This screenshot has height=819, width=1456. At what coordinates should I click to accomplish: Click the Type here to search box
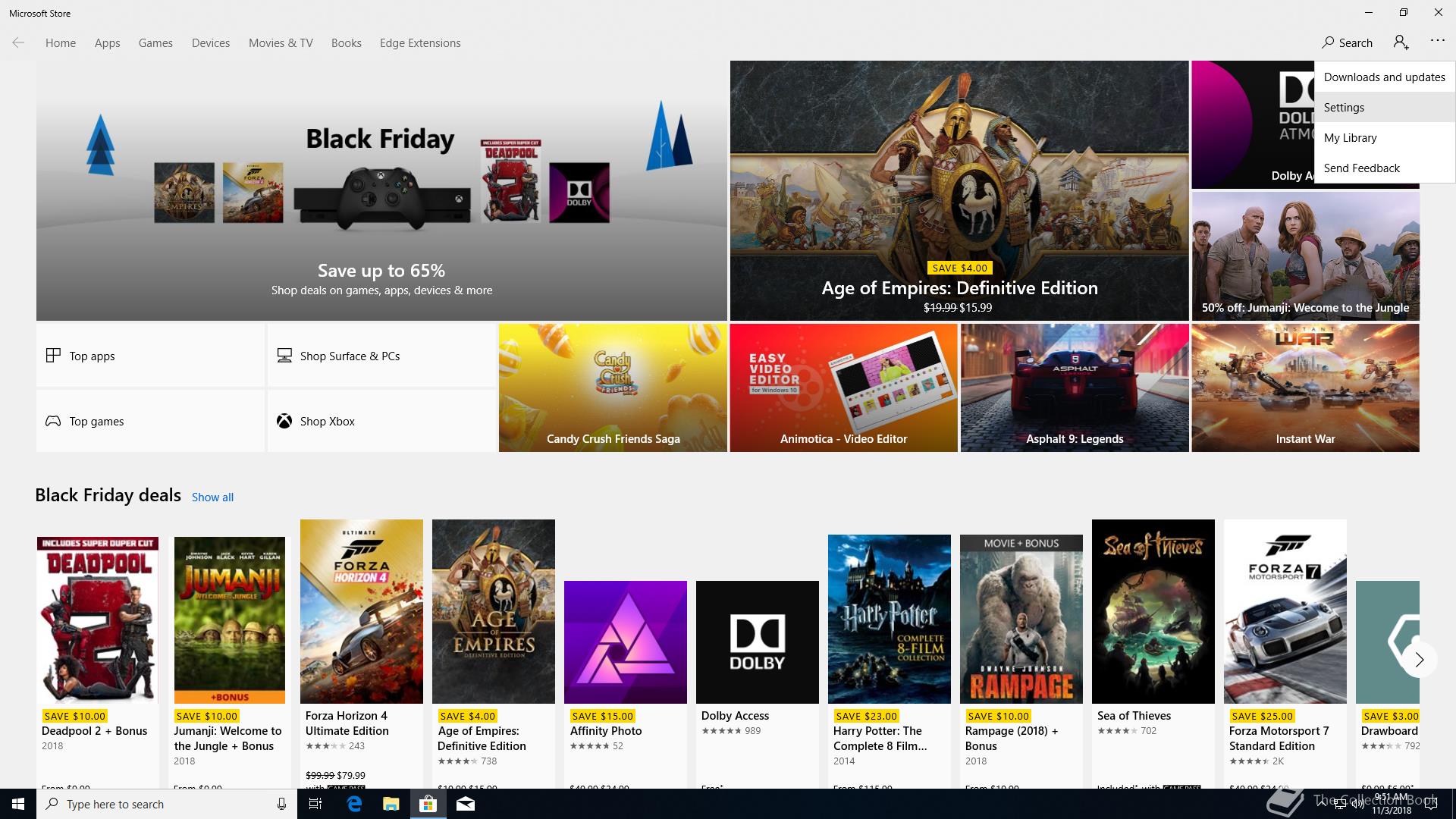[166, 804]
